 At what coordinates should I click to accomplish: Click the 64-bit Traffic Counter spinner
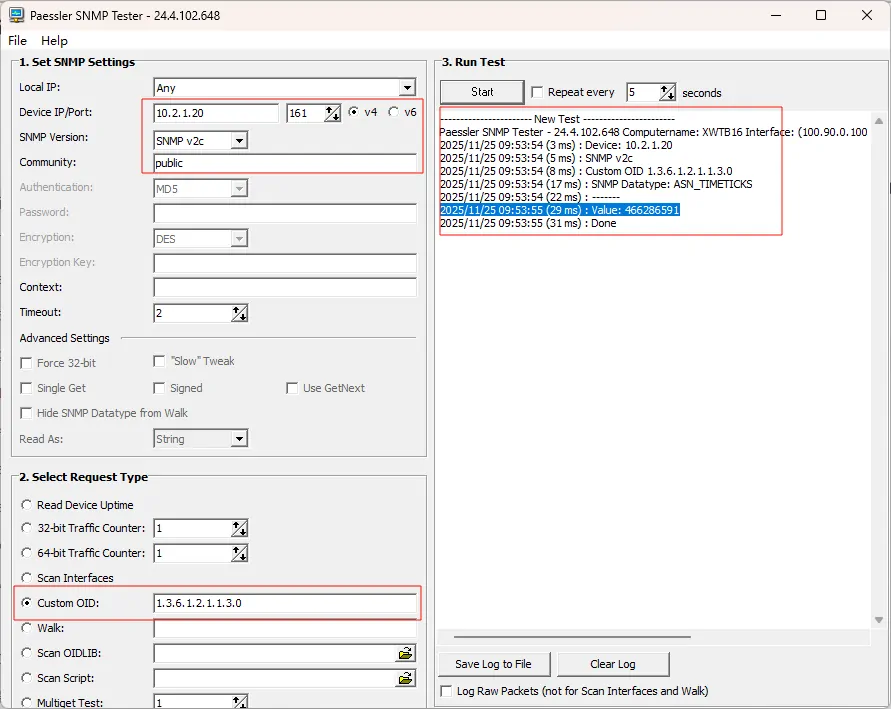239,553
